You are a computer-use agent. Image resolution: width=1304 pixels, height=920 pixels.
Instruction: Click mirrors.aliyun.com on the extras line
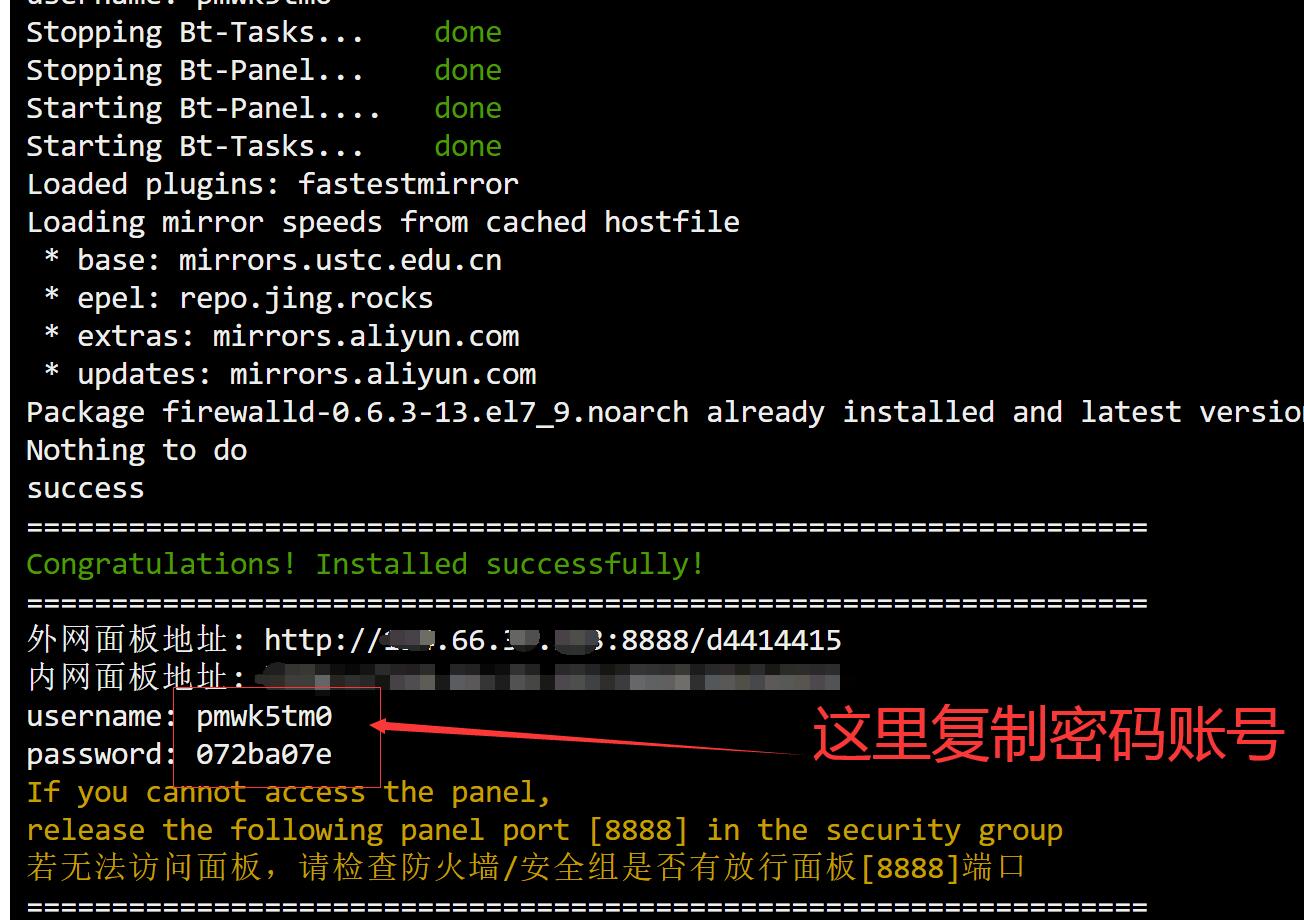(x=366, y=336)
